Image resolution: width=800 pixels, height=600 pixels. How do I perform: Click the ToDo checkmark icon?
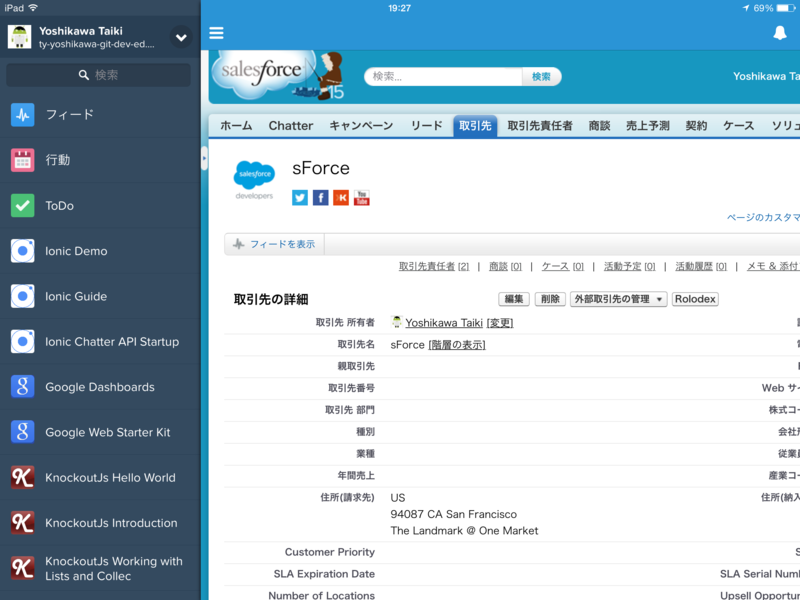20,205
